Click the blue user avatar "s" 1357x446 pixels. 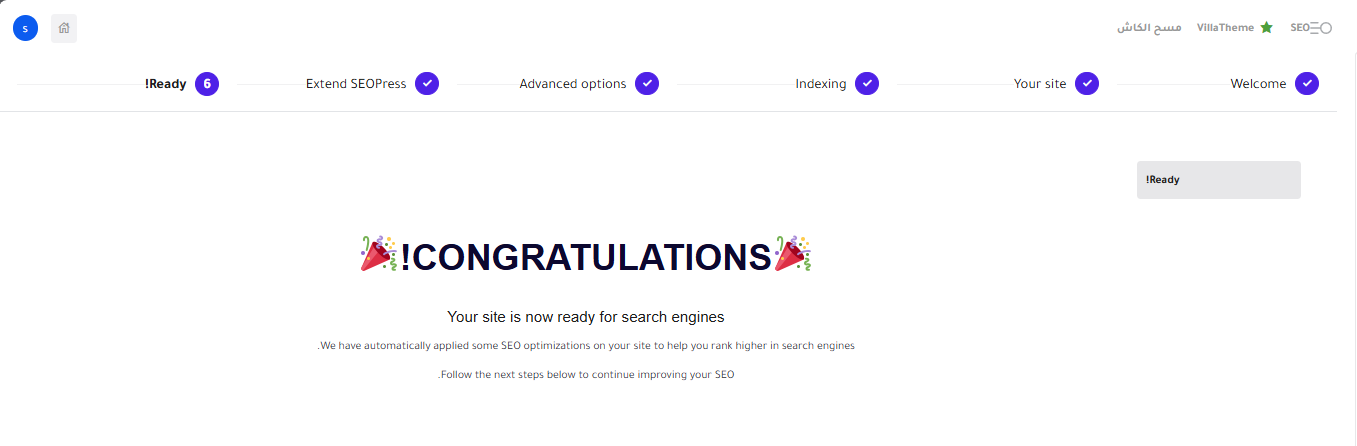coord(25,28)
